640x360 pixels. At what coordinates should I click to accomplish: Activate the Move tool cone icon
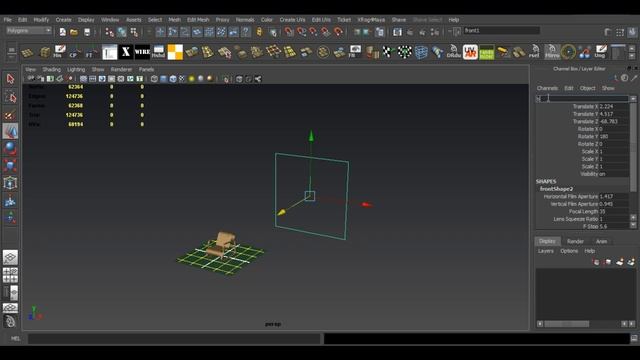(10, 131)
